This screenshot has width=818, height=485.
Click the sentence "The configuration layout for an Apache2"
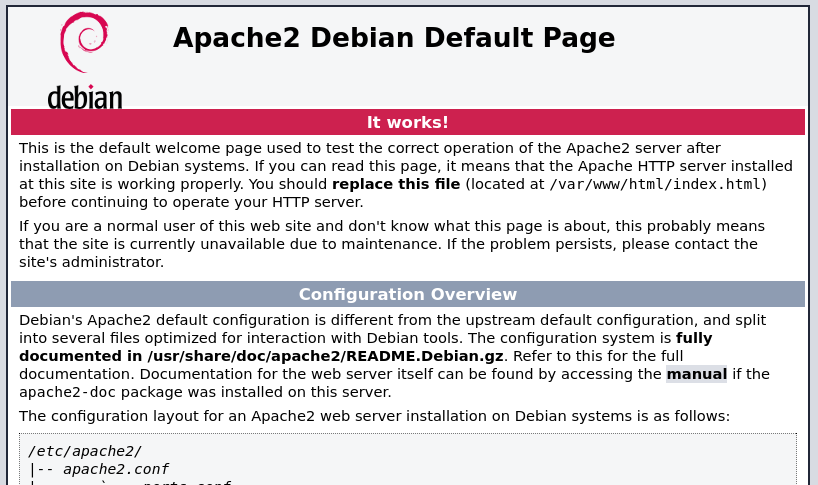(x=374, y=416)
